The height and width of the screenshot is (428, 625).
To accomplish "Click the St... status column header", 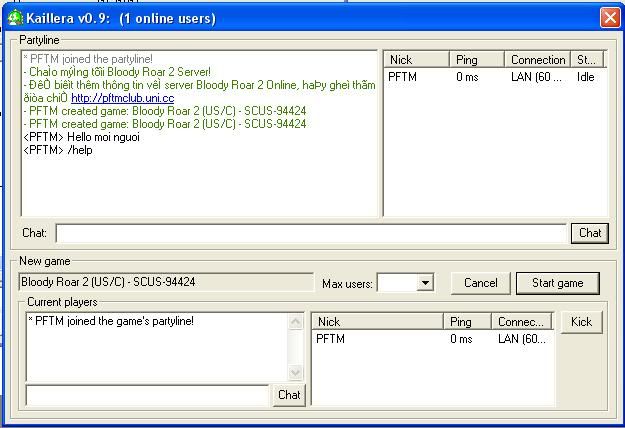I will coord(587,60).
